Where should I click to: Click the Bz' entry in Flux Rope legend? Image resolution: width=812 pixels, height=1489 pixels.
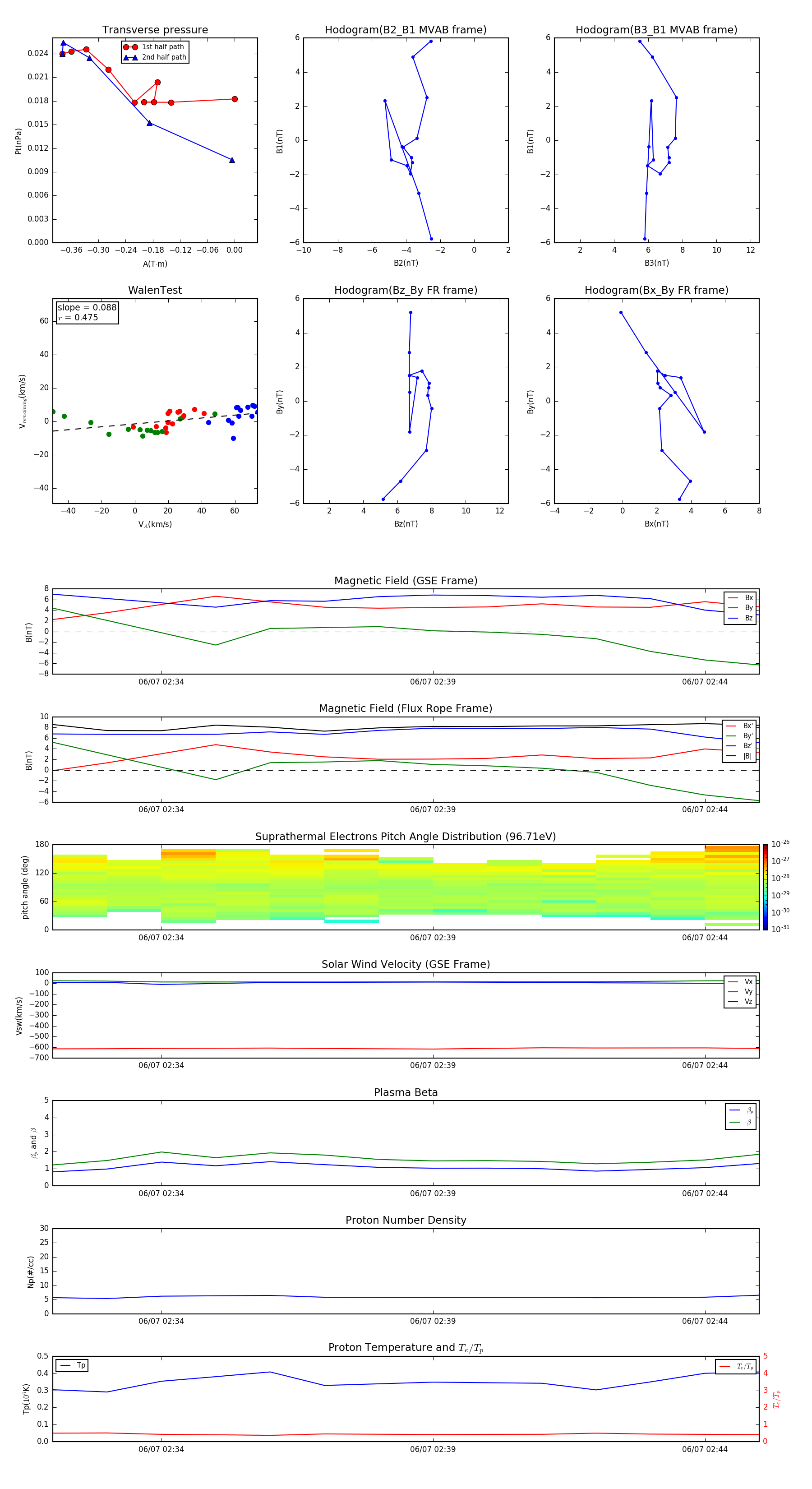click(x=739, y=746)
